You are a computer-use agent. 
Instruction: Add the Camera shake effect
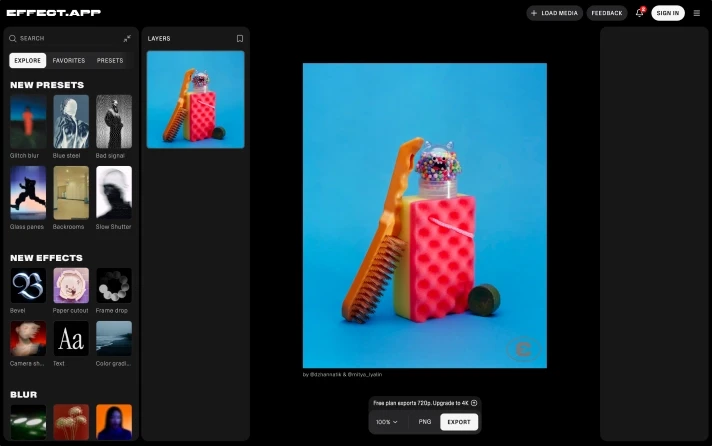point(28,338)
